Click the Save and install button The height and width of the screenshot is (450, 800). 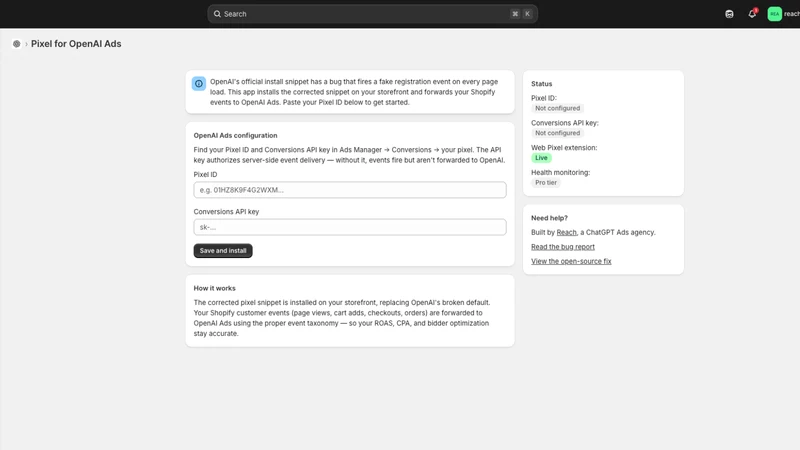[223, 251]
